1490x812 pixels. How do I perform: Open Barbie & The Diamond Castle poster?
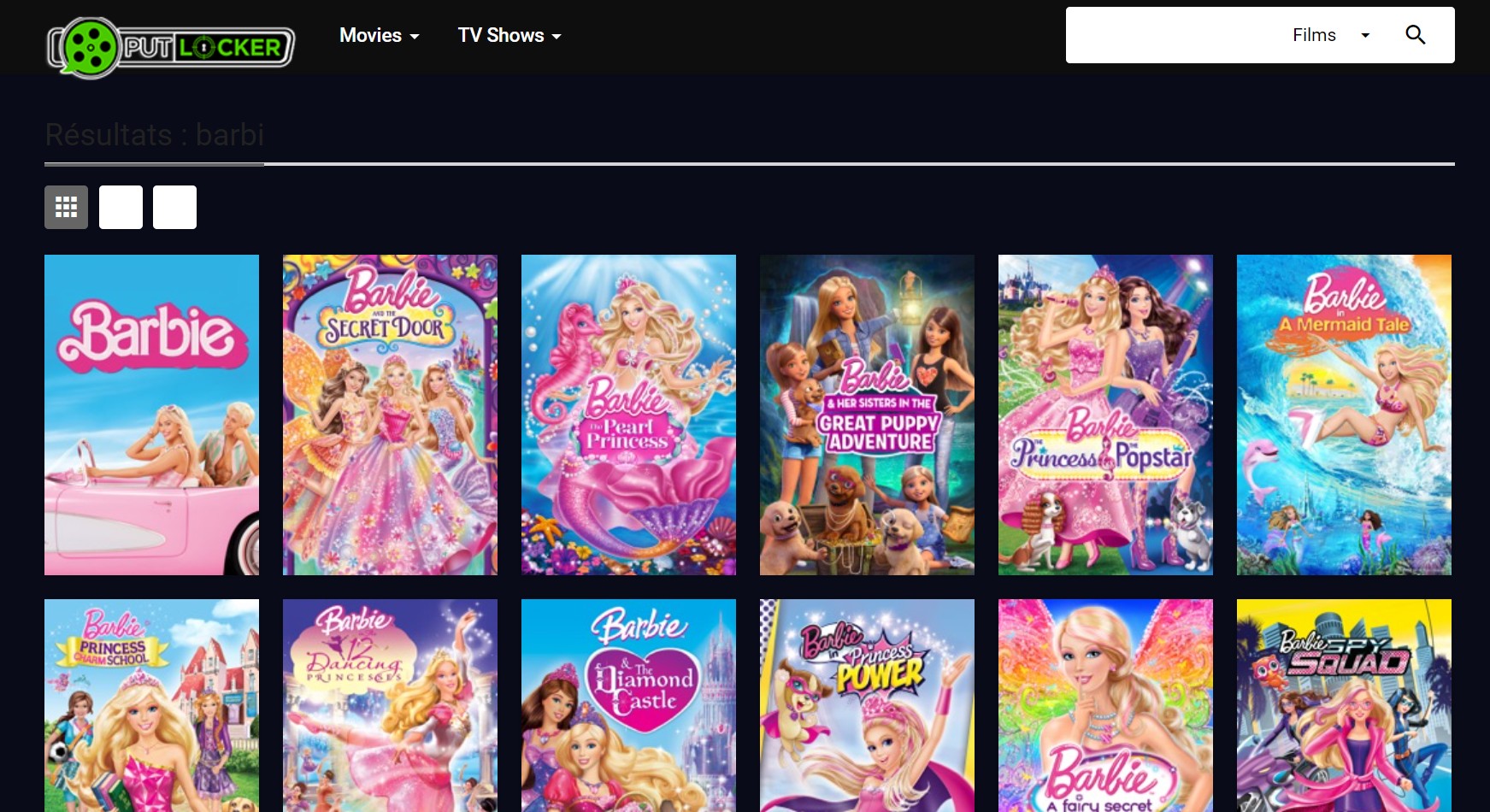628,705
